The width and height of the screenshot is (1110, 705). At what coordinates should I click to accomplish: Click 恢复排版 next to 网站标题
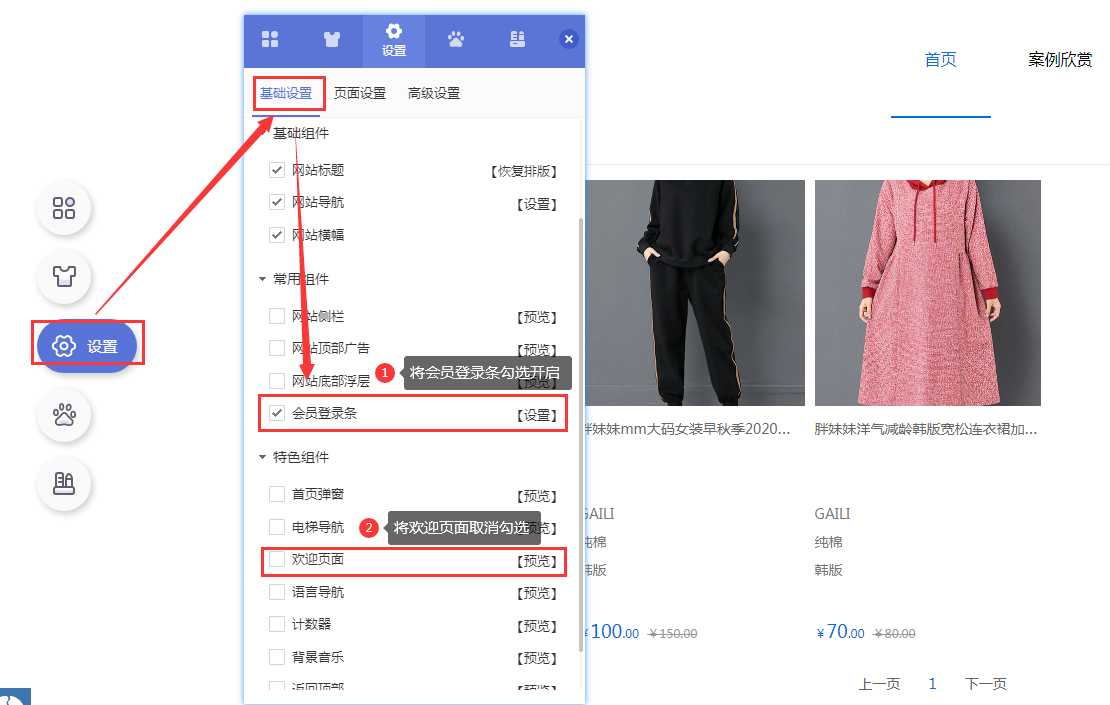click(524, 171)
